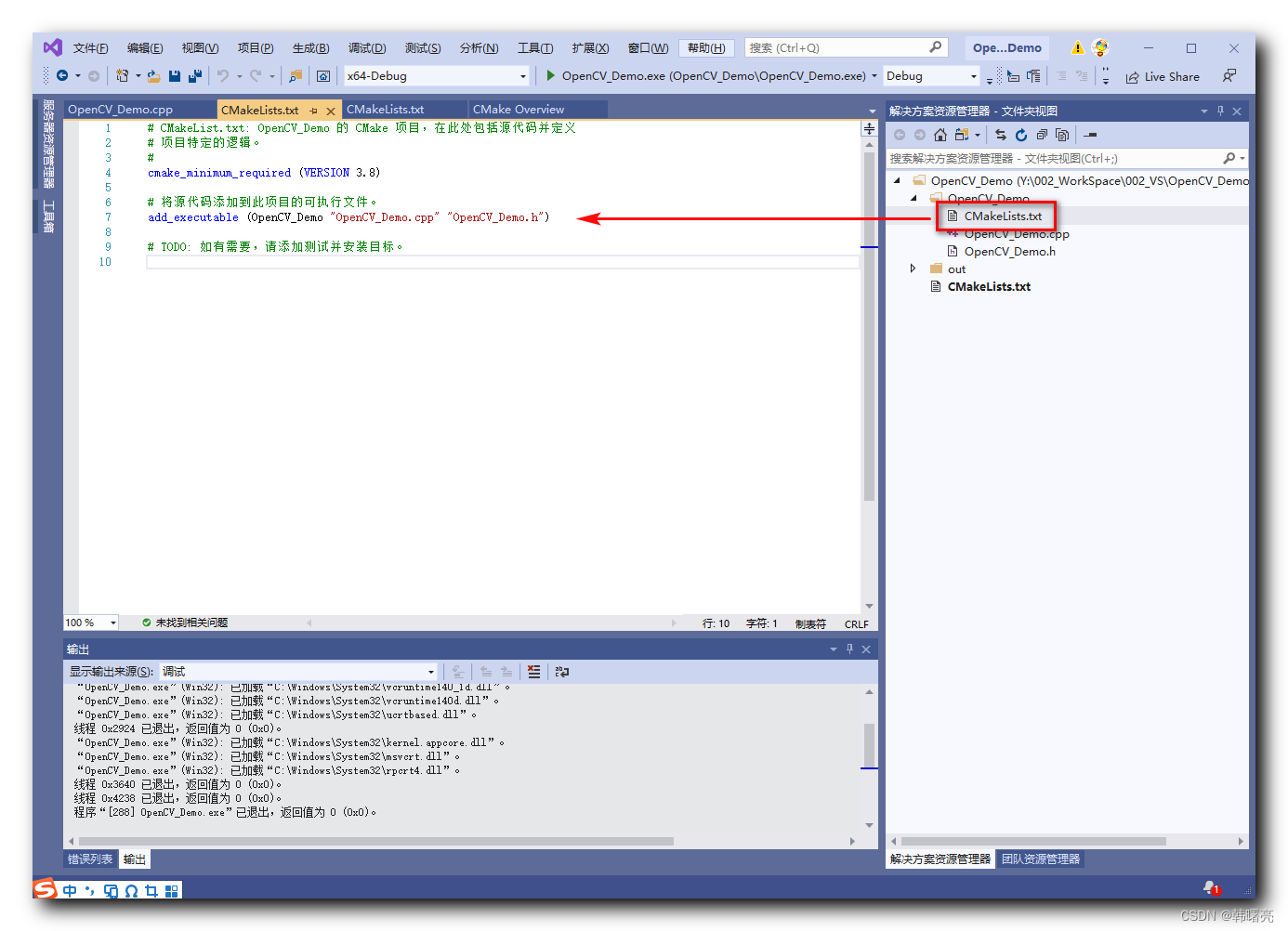Click the Sogou toolbox grid icon
The height and width of the screenshot is (931, 1288).
[172, 891]
